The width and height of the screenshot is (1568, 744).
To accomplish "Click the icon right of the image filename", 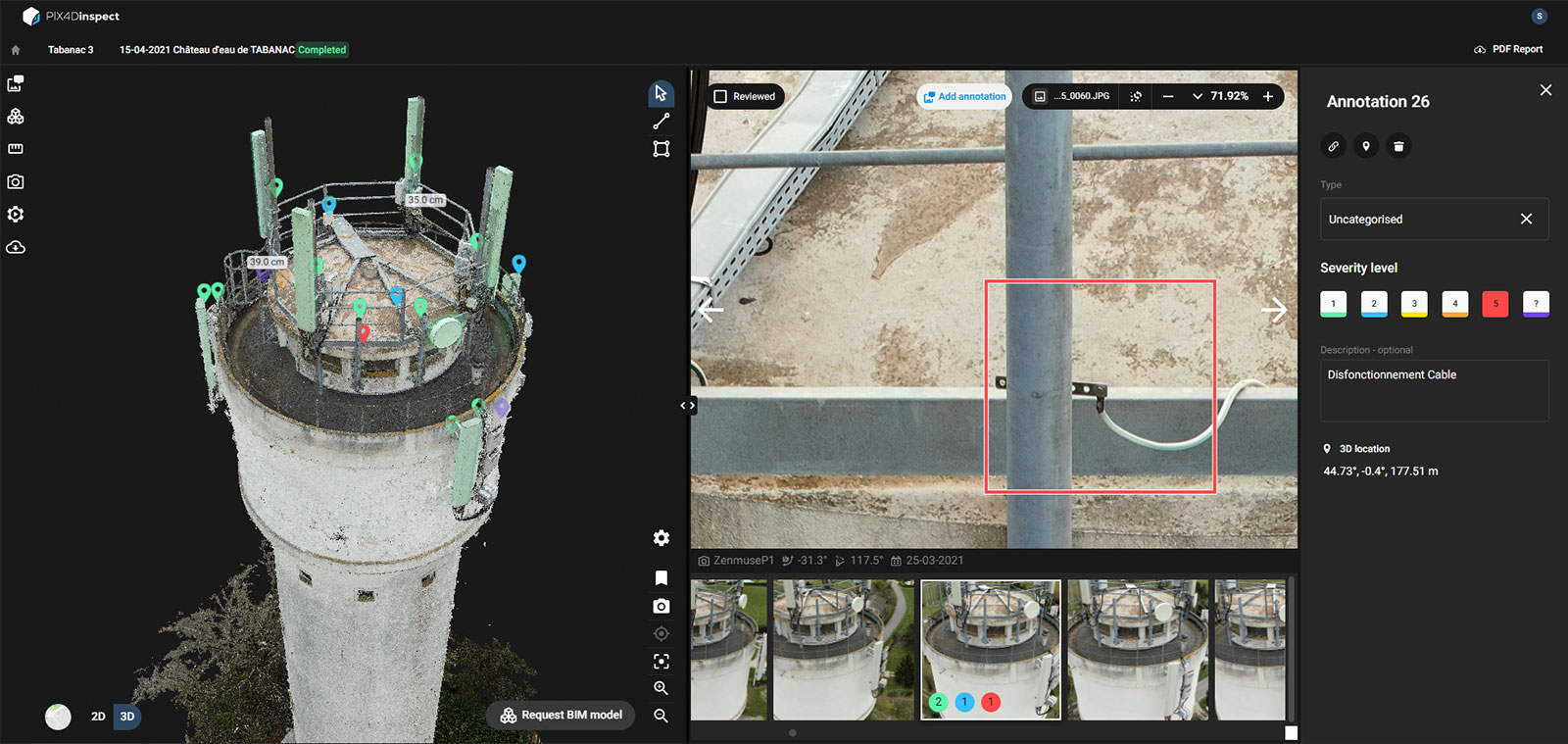I will tap(1136, 96).
